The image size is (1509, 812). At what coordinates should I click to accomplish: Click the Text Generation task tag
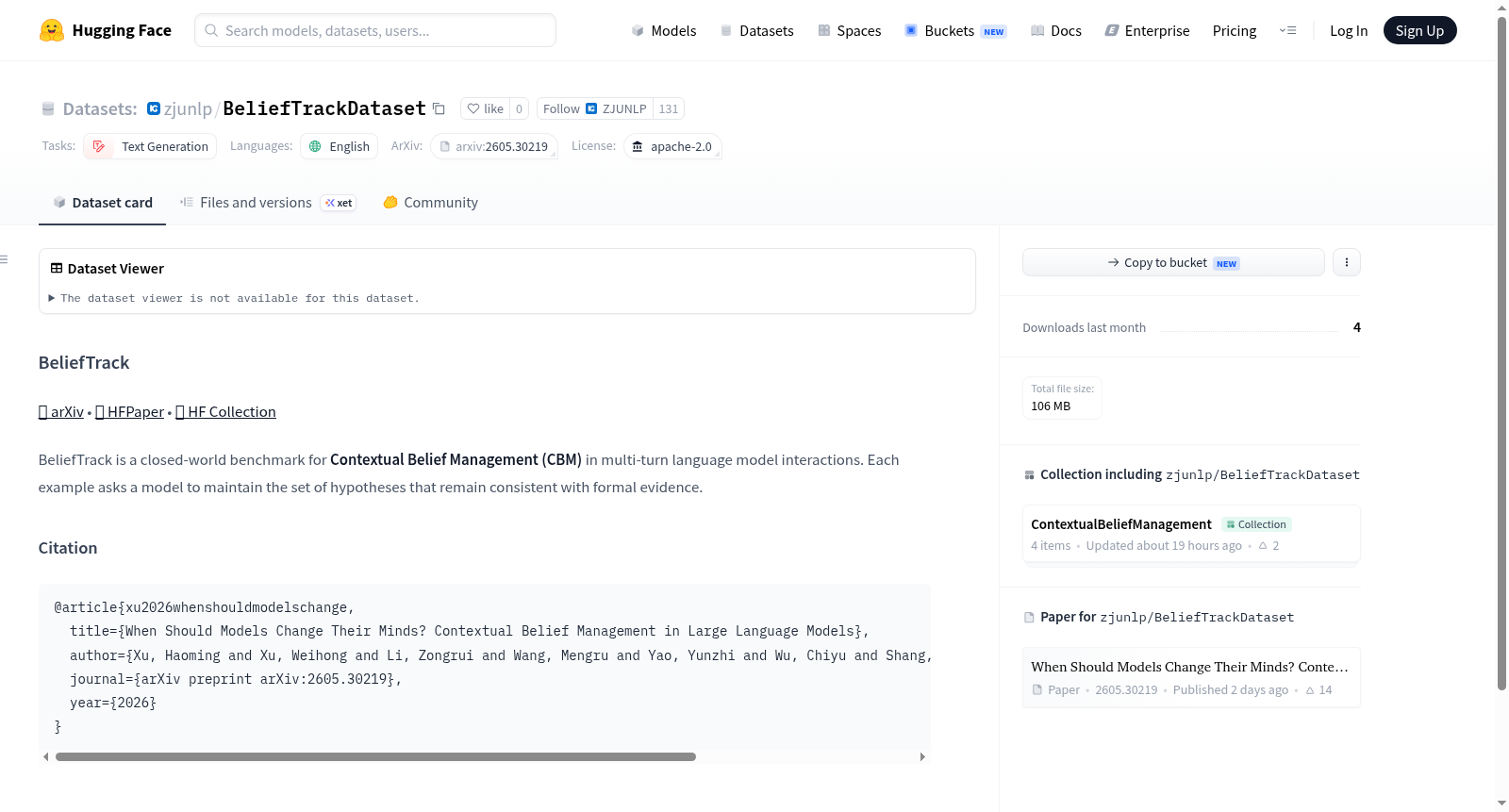[150, 146]
